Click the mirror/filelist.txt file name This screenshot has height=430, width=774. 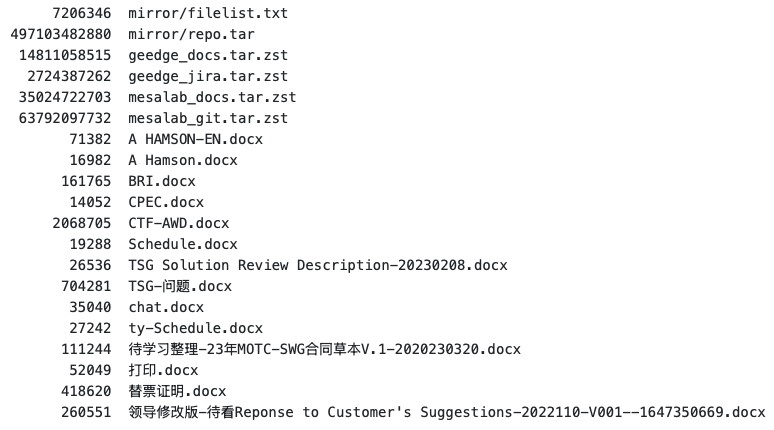208,14
